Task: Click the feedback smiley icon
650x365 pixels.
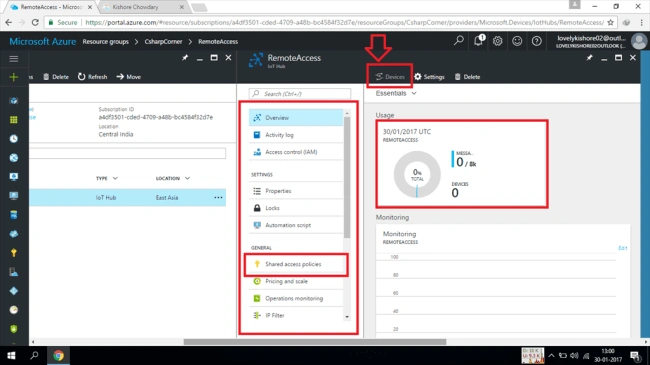Action: 517,41
